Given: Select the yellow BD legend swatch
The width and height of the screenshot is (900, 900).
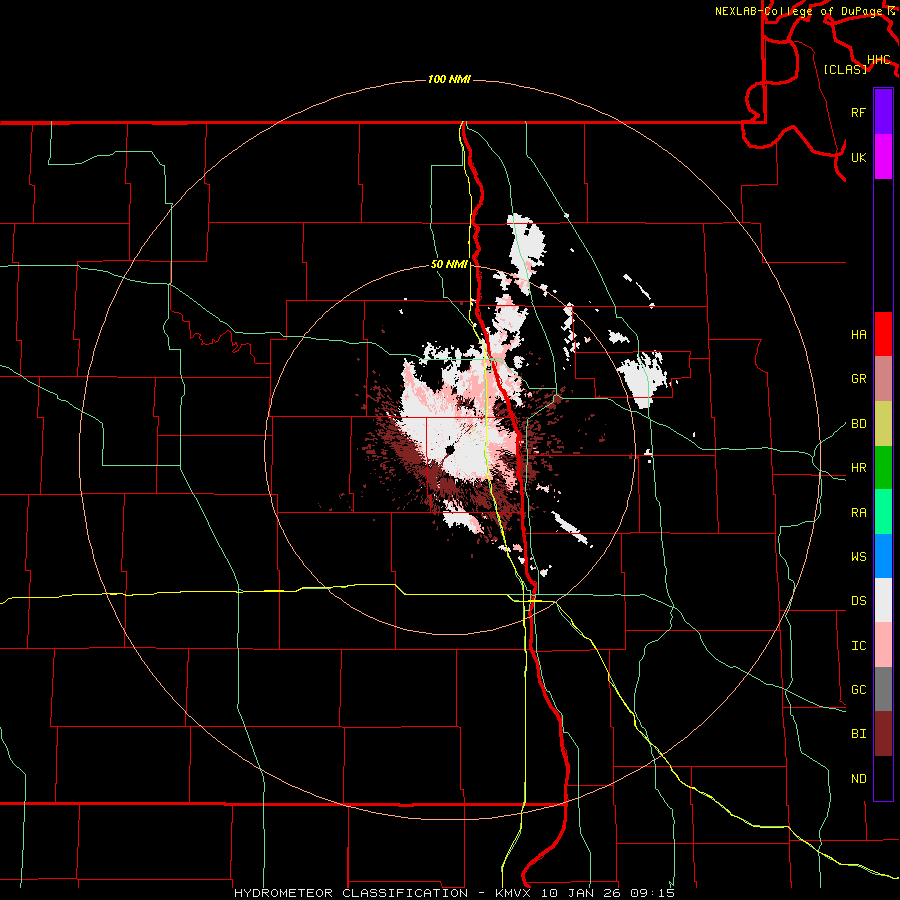Looking at the screenshot, I should tap(883, 424).
